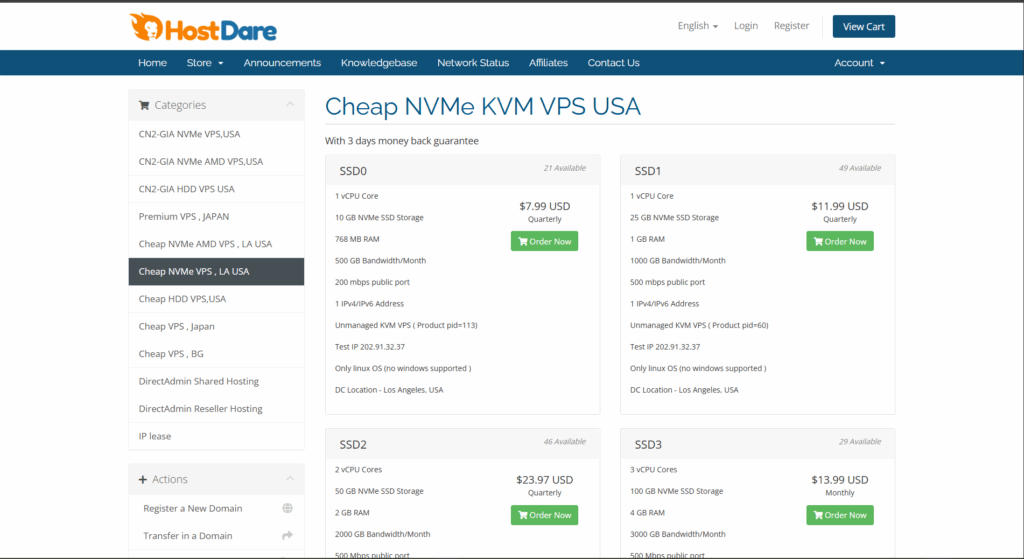1024x559 pixels.
Task: Click the $23.97 USD price
Action: click(x=545, y=480)
